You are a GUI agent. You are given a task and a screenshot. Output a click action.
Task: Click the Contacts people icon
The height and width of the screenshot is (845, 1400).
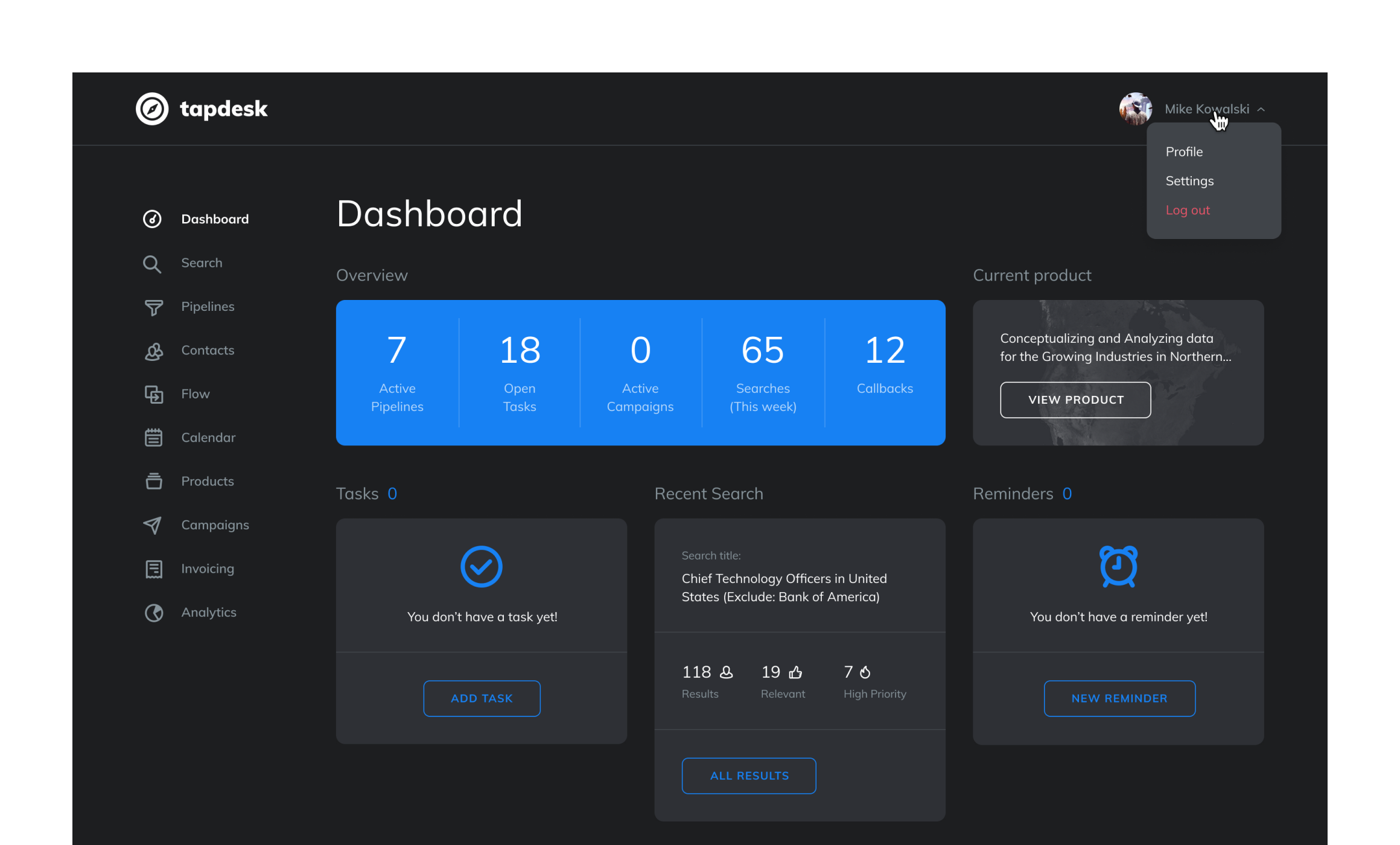154,351
